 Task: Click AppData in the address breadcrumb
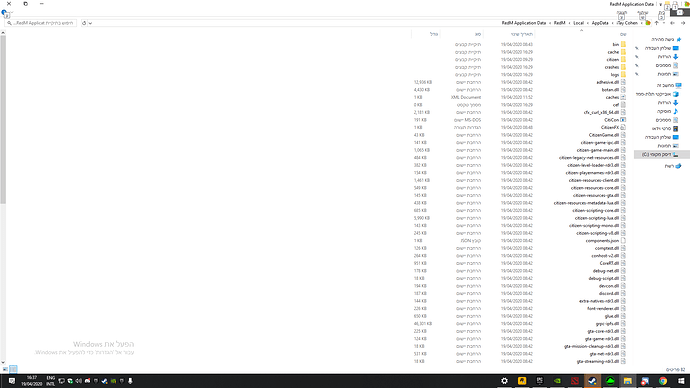(600, 23)
